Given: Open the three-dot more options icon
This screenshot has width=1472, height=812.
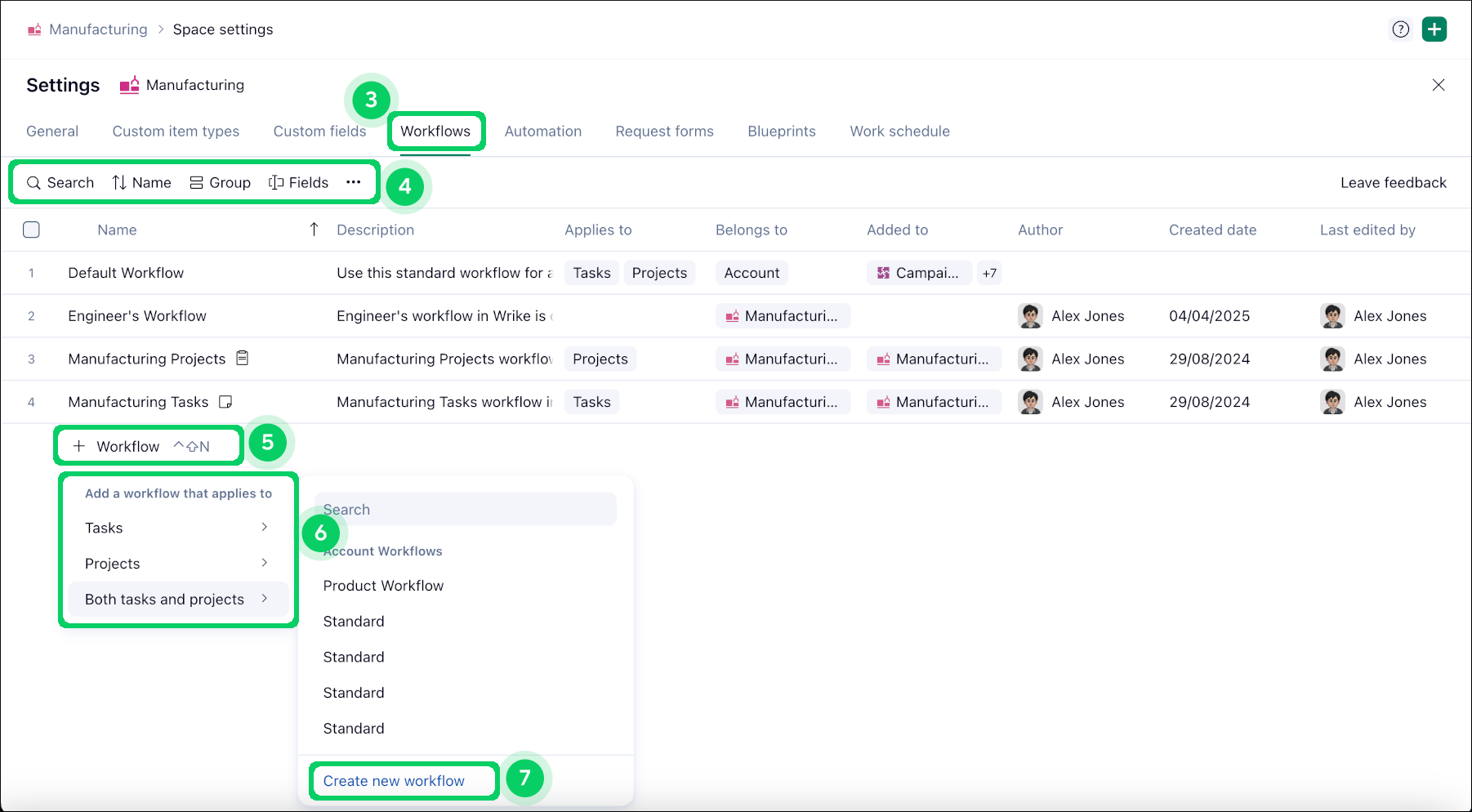Looking at the screenshot, I should (354, 182).
